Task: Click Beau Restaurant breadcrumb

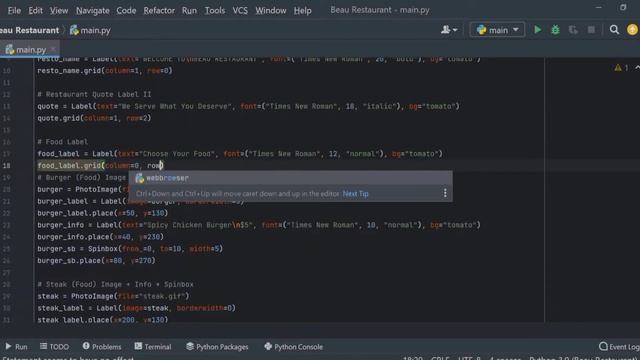Action: point(29,30)
